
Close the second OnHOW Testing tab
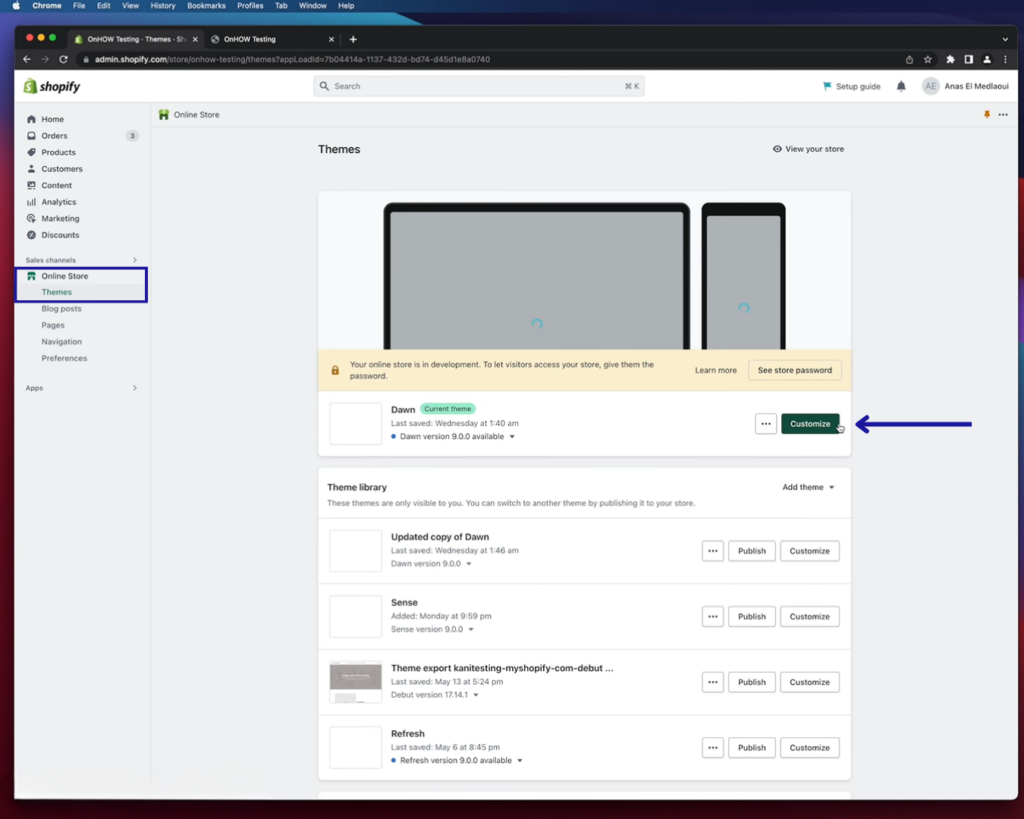[331, 39]
